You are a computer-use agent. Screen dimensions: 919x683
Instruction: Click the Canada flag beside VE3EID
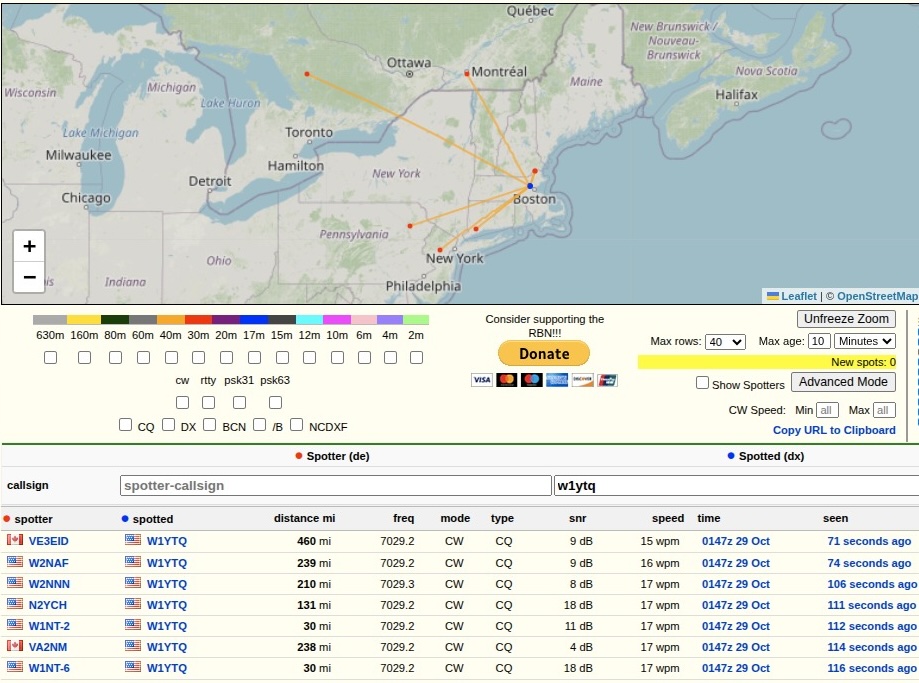click(15, 540)
